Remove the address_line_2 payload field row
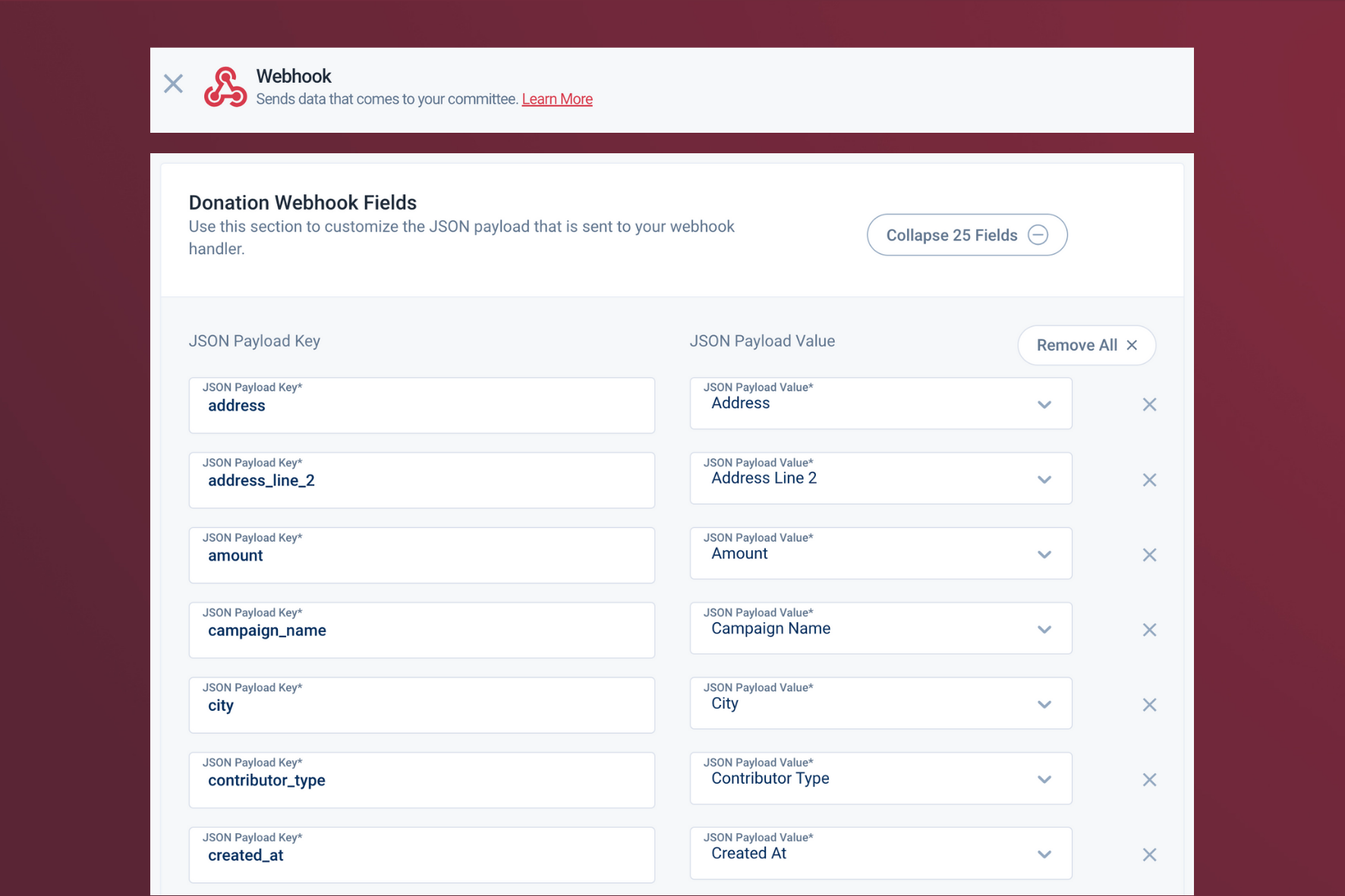The image size is (1345, 896). [x=1149, y=479]
